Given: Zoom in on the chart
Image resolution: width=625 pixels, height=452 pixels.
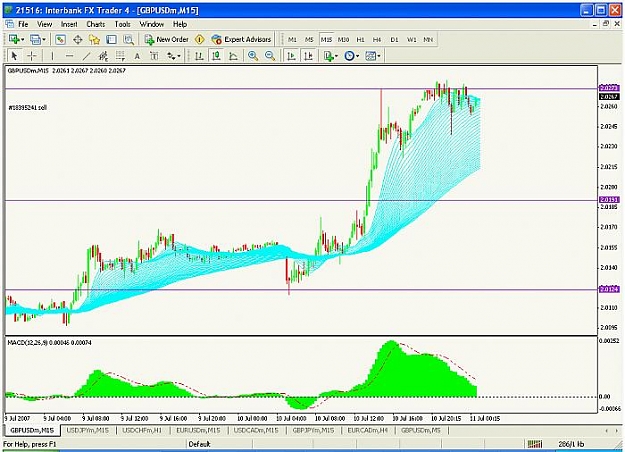Looking at the screenshot, I should point(253,56).
